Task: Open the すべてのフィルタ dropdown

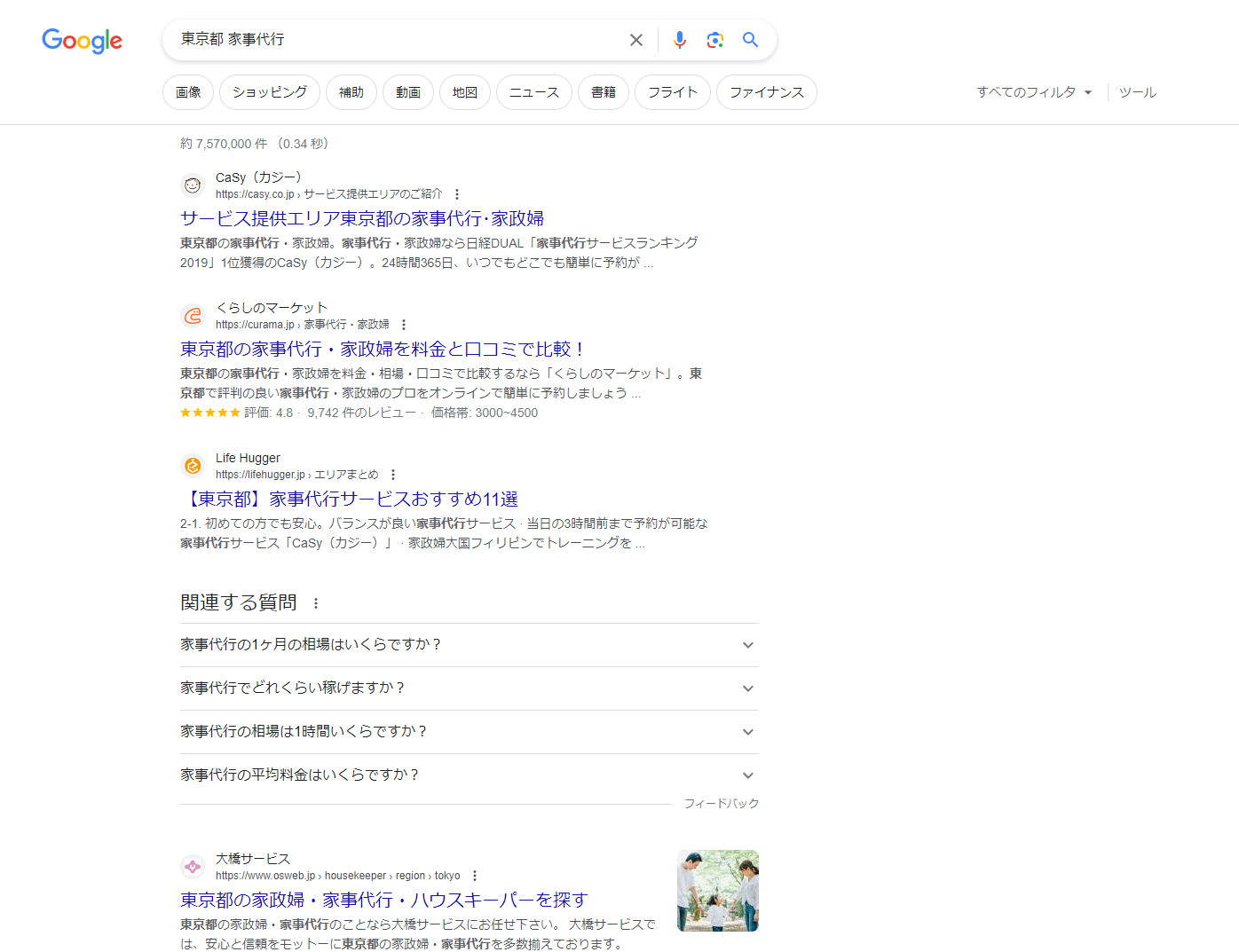Action: [x=1034, y=92]
